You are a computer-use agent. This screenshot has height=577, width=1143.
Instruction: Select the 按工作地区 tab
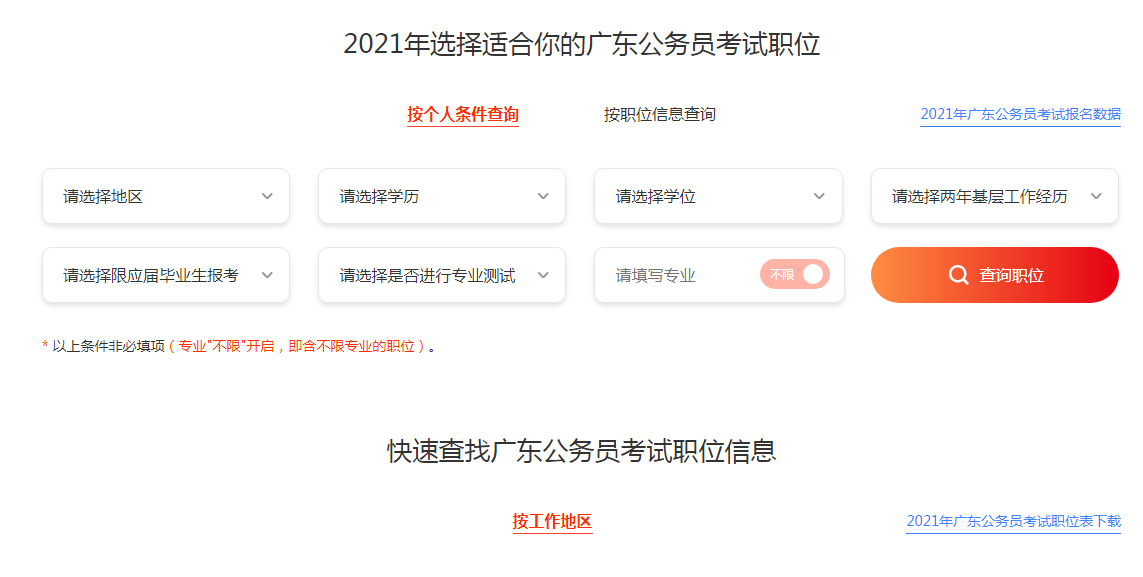tap(552, 521)
